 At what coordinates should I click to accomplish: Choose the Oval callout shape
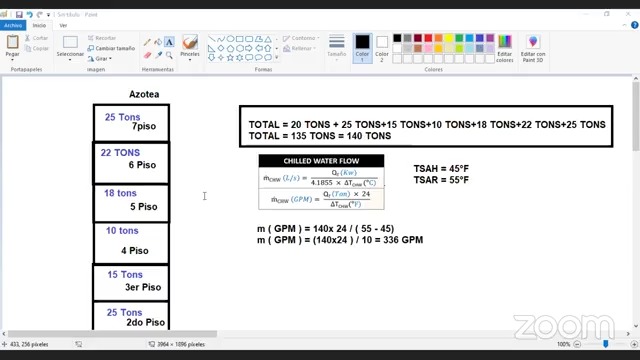pos(259,58)
